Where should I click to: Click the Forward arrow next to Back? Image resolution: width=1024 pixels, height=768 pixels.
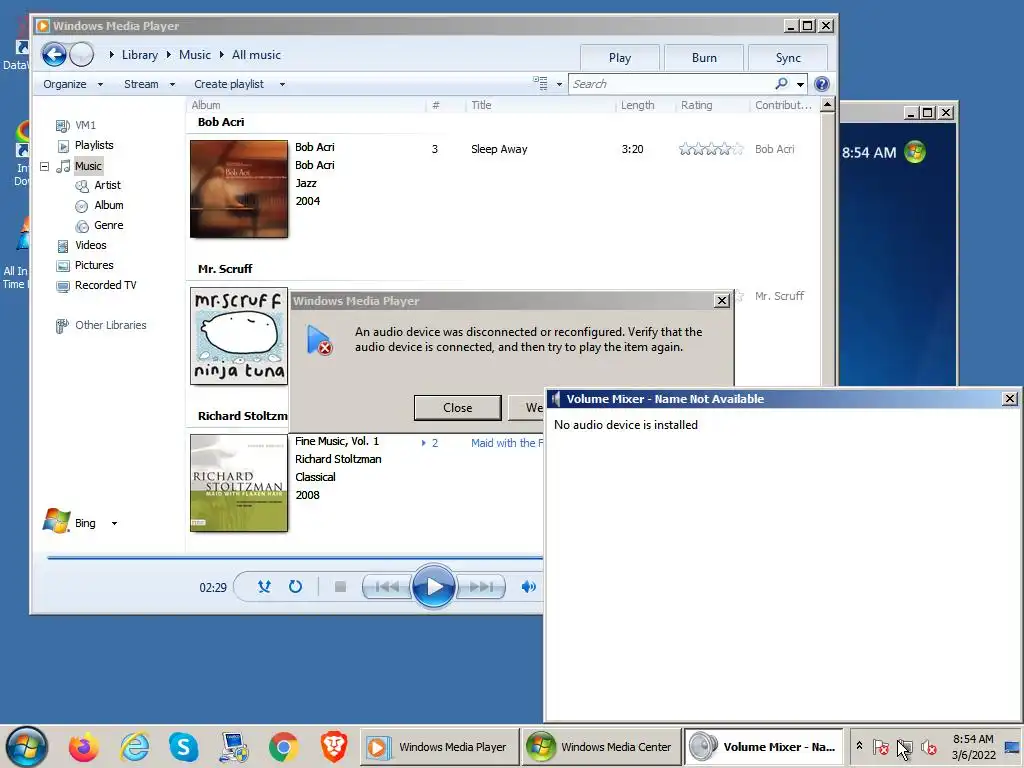[82, 54]
